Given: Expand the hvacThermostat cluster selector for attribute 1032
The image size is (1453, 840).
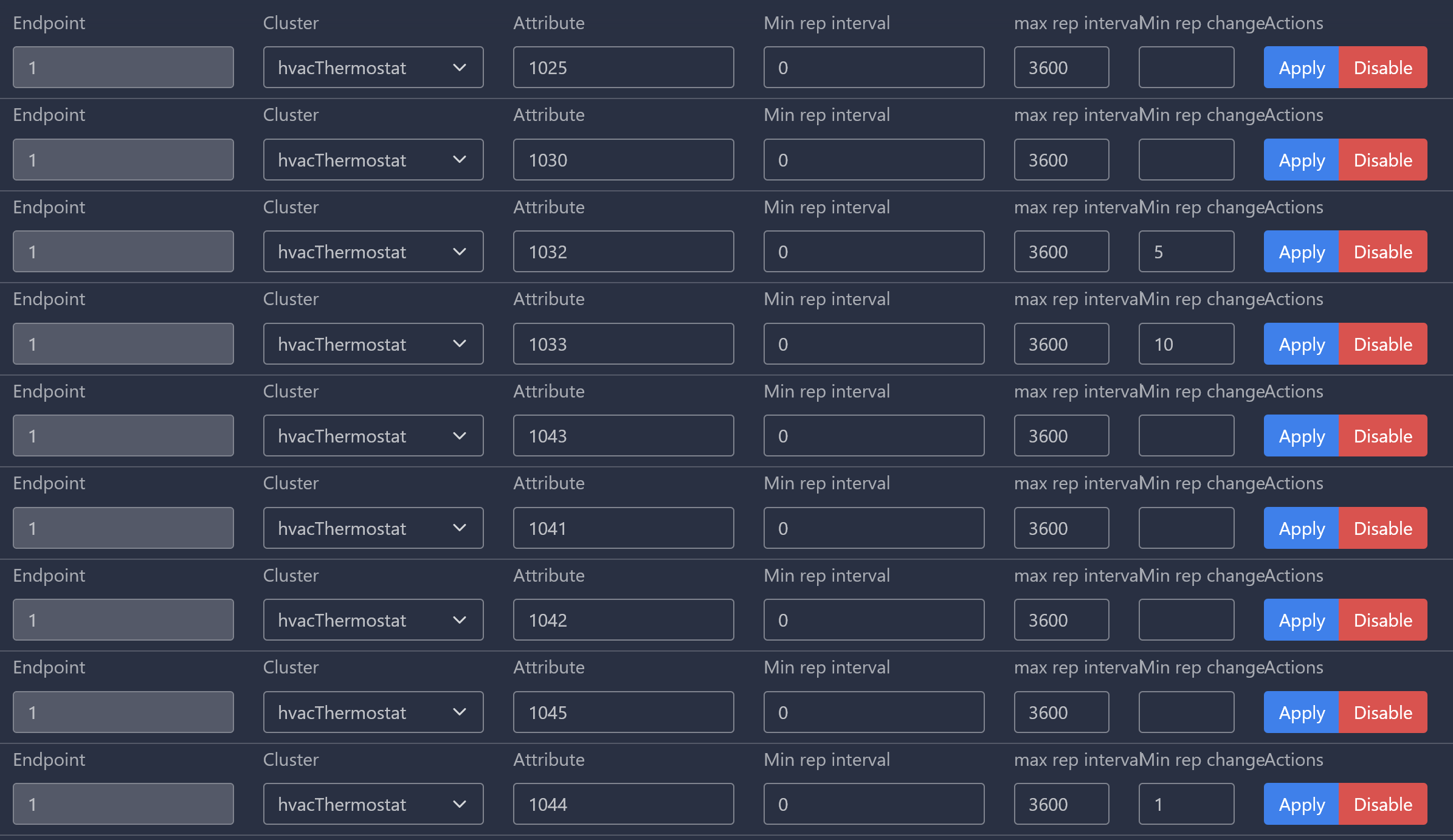Looking at the screenshot, I should pos(373,252).
